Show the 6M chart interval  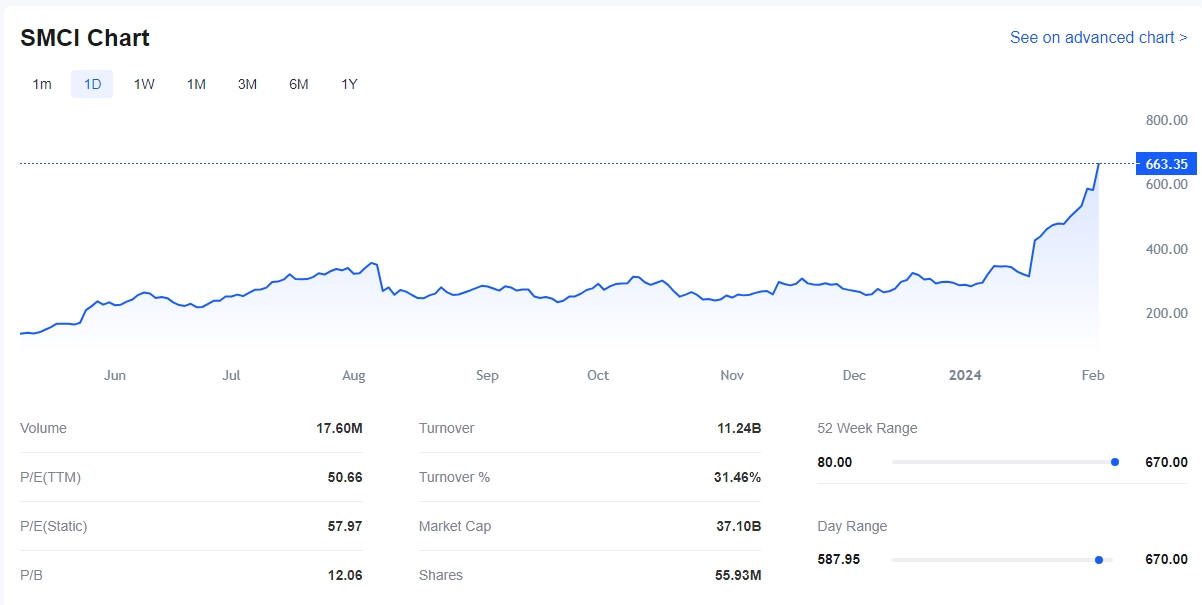point(298,84)
